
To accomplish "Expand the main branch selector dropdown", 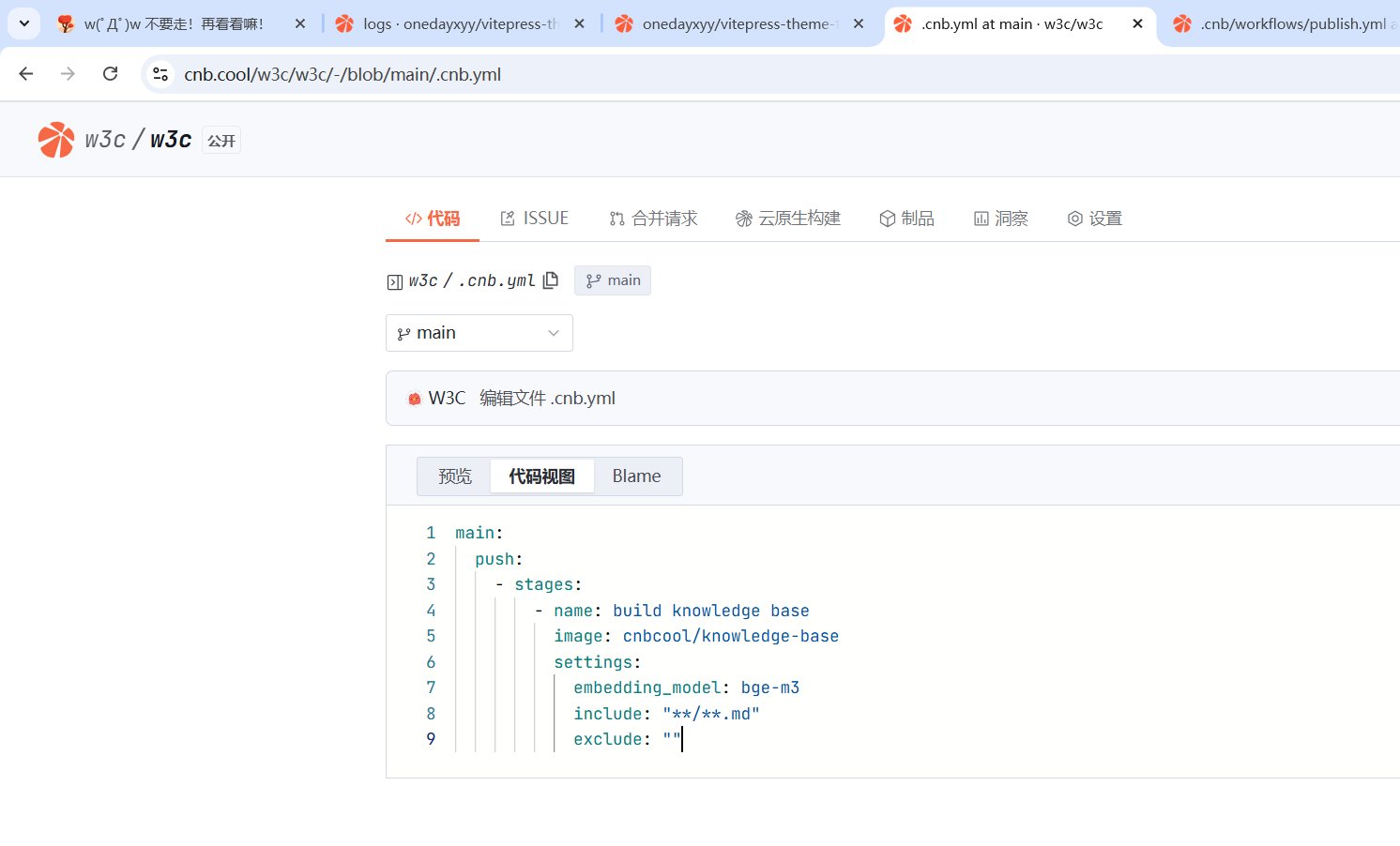I will pyautogui.click(x=479, y=333).
